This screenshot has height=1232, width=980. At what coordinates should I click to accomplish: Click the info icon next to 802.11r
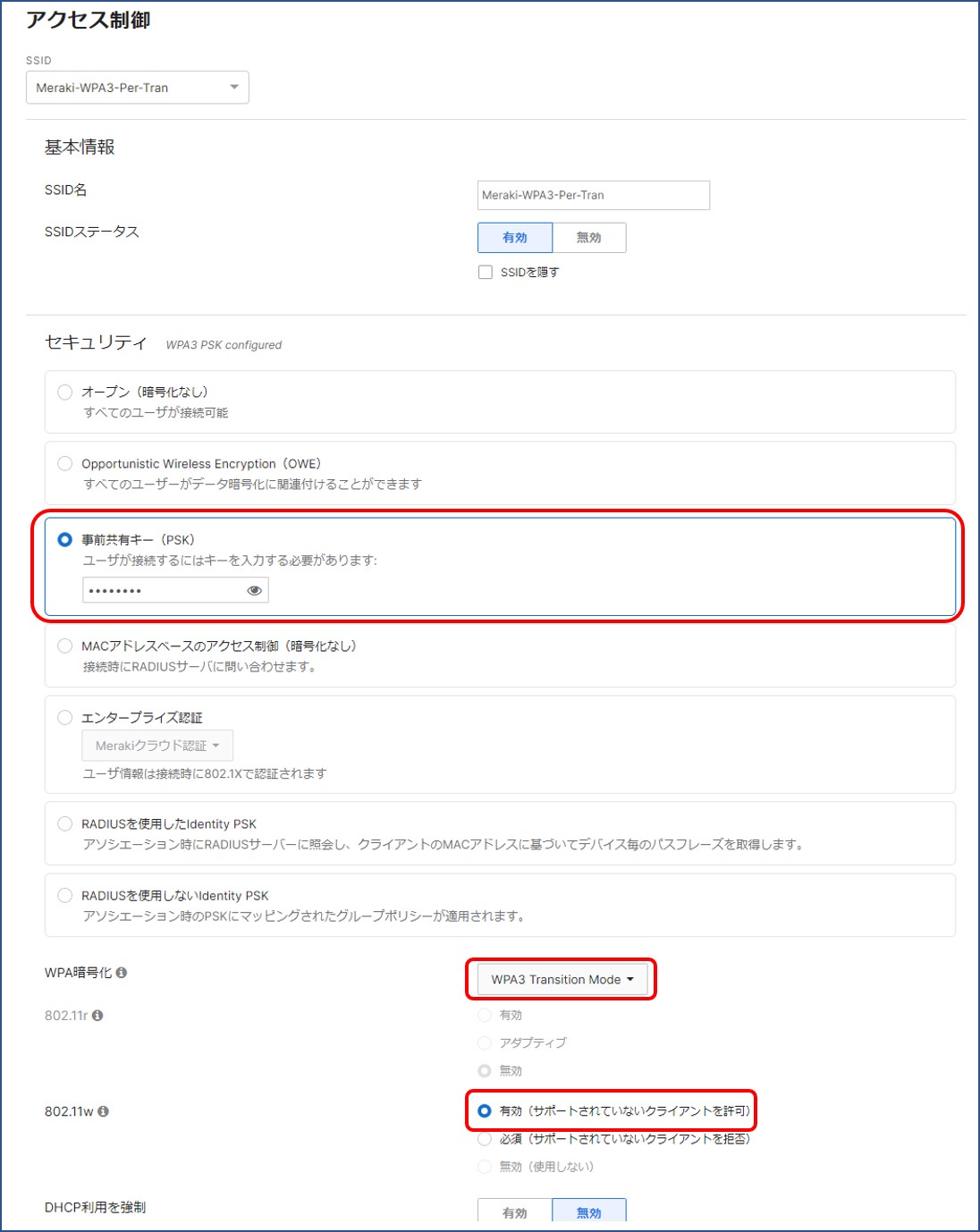pos(97,1016)
